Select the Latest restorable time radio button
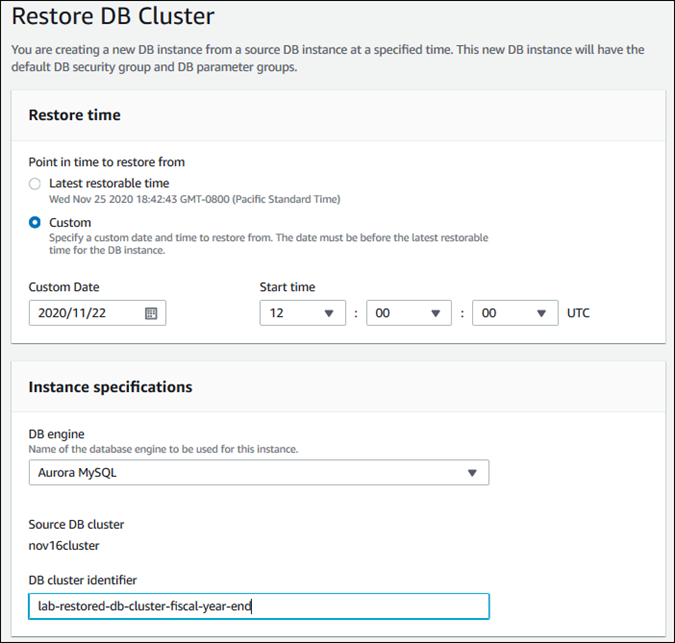The height and width of the screenshot is (643, 675). point(35,184)
